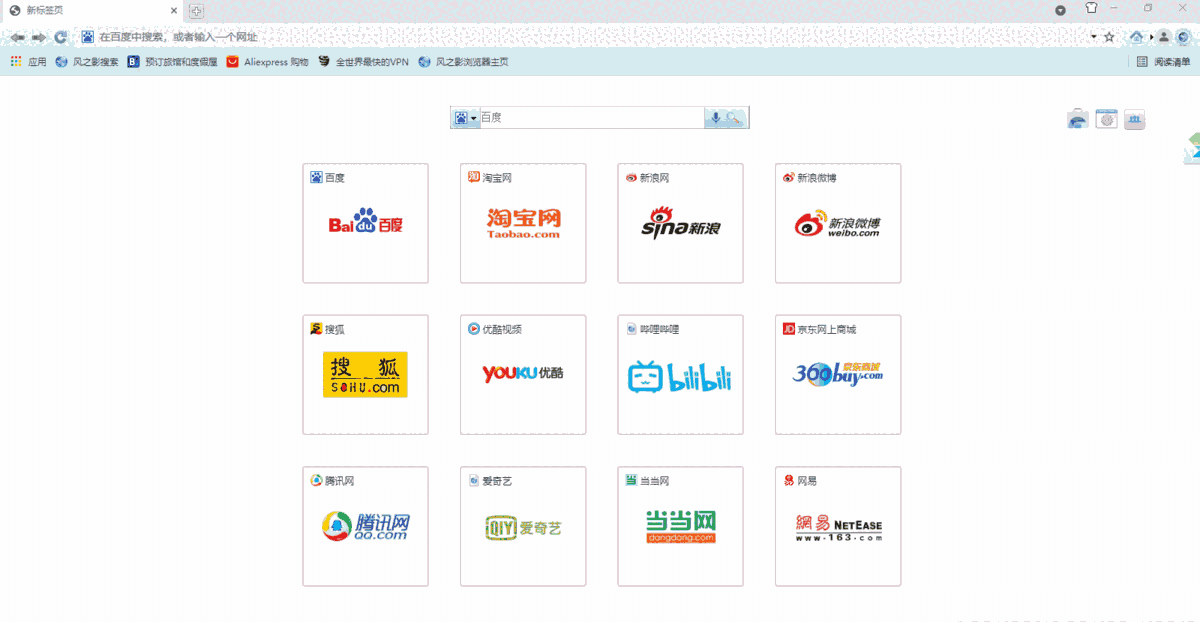Click the forward navigation arrow
The width and height of the screenshot is (1200, 622).
coord(39,37)
